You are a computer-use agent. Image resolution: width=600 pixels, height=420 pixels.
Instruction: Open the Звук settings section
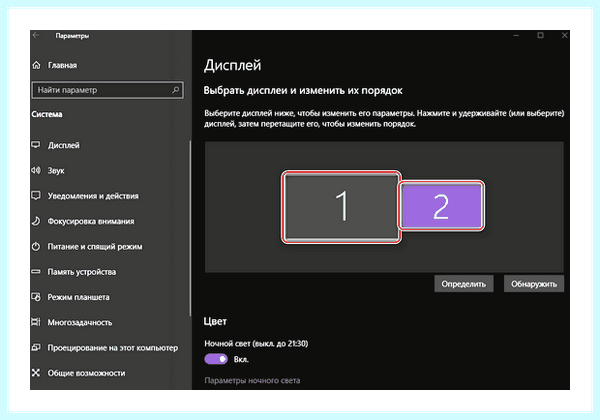(56, 171)
